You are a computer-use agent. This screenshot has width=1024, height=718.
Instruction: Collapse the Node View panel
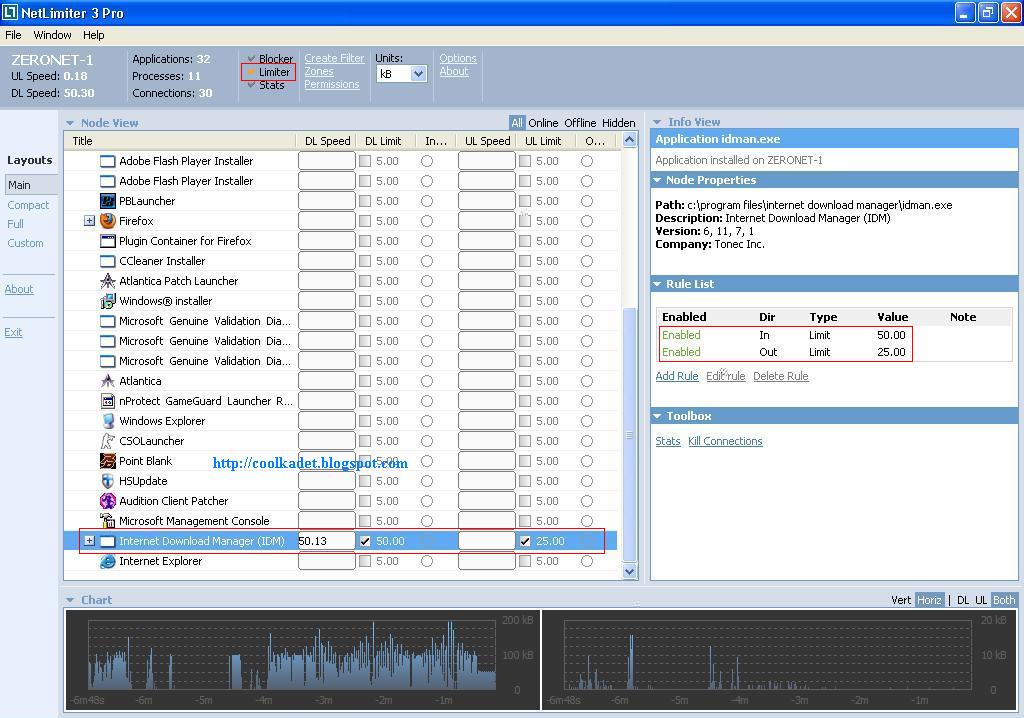pyautogui.click(x=70, y=123)
